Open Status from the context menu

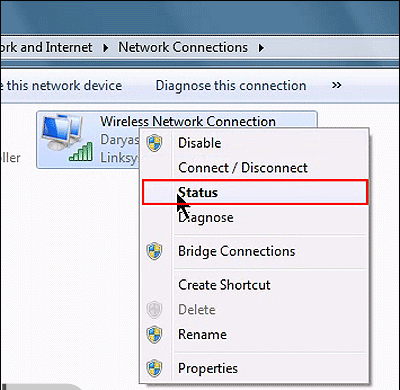pos(255,192)
